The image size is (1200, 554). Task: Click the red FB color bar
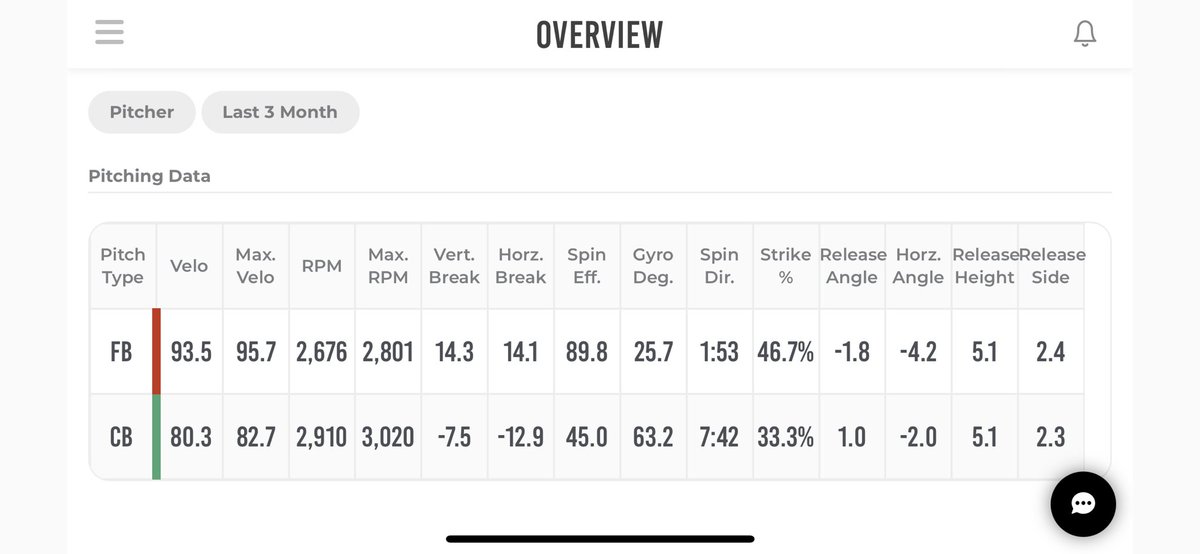pos(156,351)
